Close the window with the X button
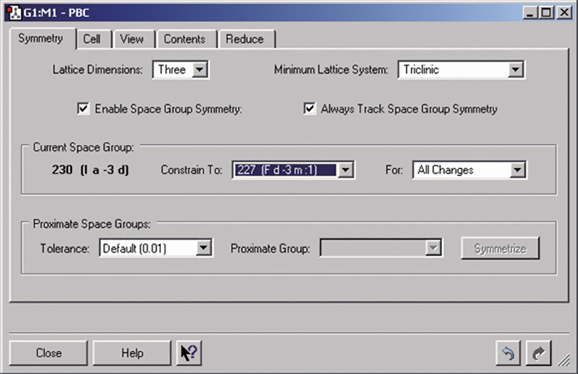 (x=564, y=13)
